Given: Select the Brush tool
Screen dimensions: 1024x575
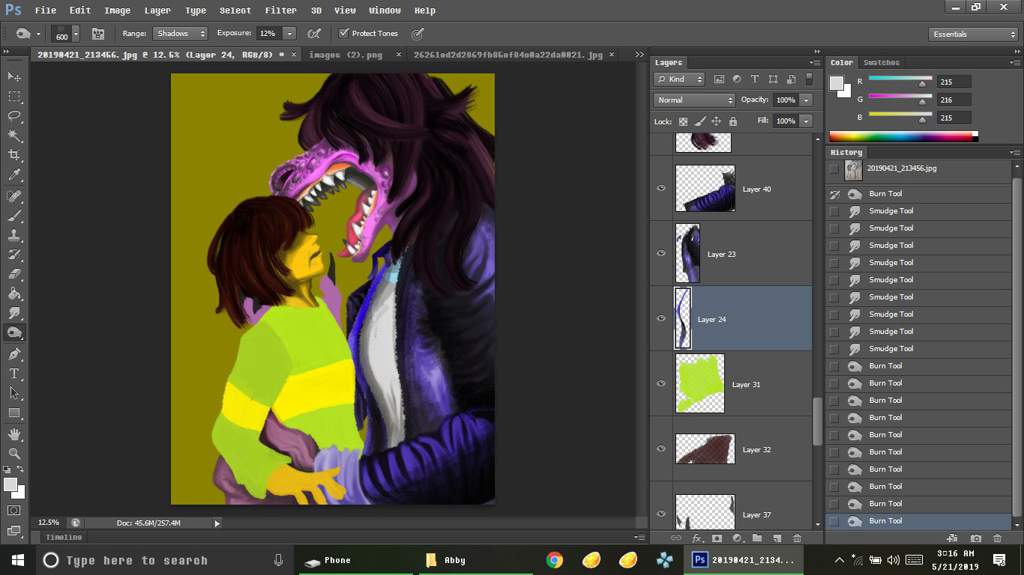Looking at the screenshot, I should (x=14, y=216).
